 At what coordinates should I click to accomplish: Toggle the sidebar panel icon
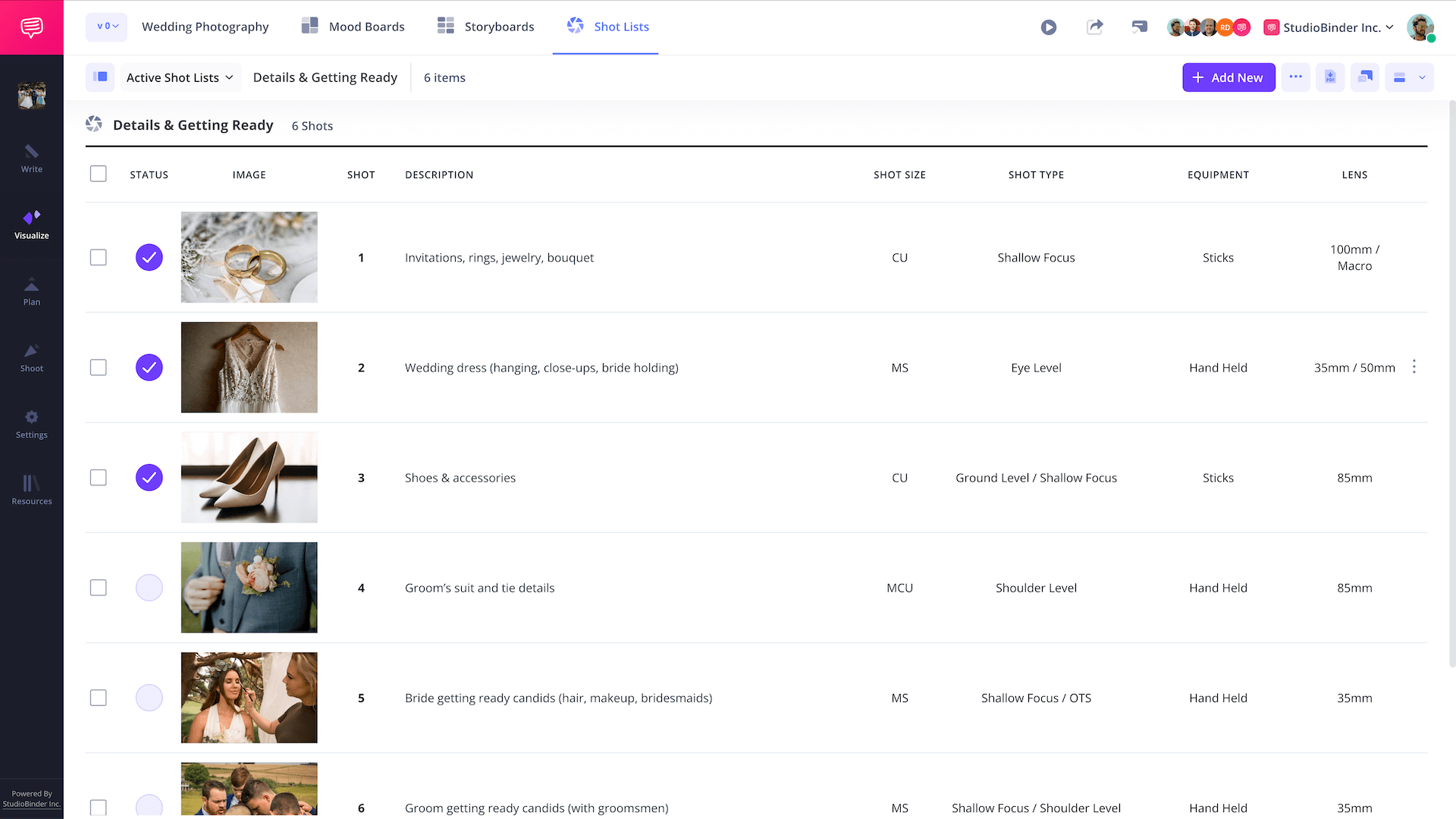(x=100, y=77)
